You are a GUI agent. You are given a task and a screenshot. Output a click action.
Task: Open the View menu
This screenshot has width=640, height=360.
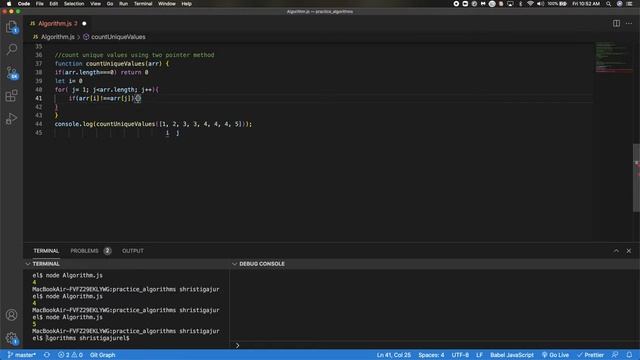click(96, 4)
